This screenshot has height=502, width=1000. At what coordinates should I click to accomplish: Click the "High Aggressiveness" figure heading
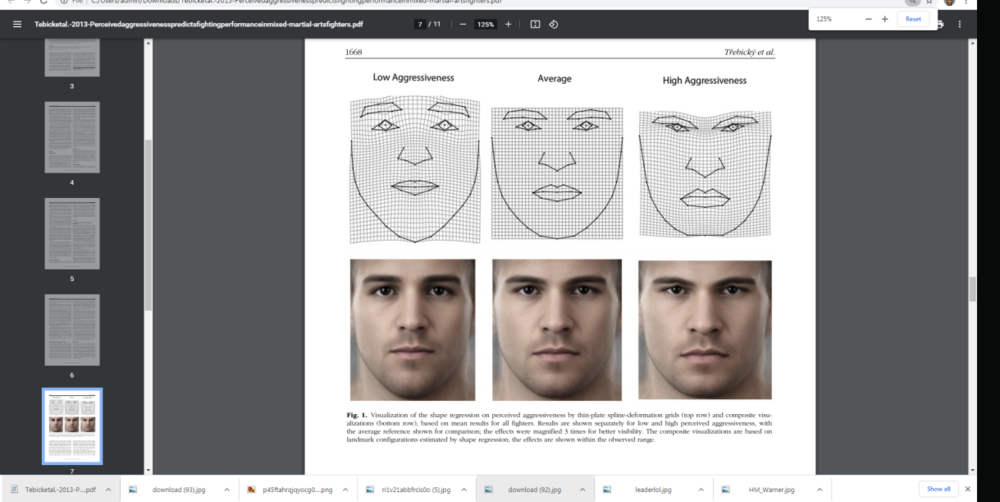705,80
